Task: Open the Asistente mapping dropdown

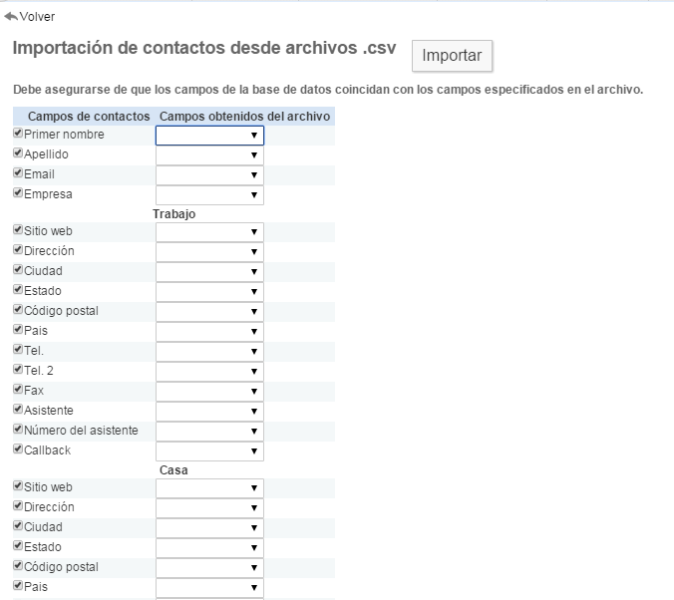Action: 209,411
